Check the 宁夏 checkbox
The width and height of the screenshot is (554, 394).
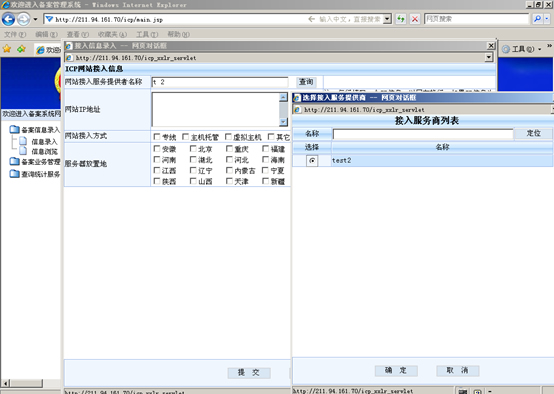pyautogui.click(x=265, y=170)
